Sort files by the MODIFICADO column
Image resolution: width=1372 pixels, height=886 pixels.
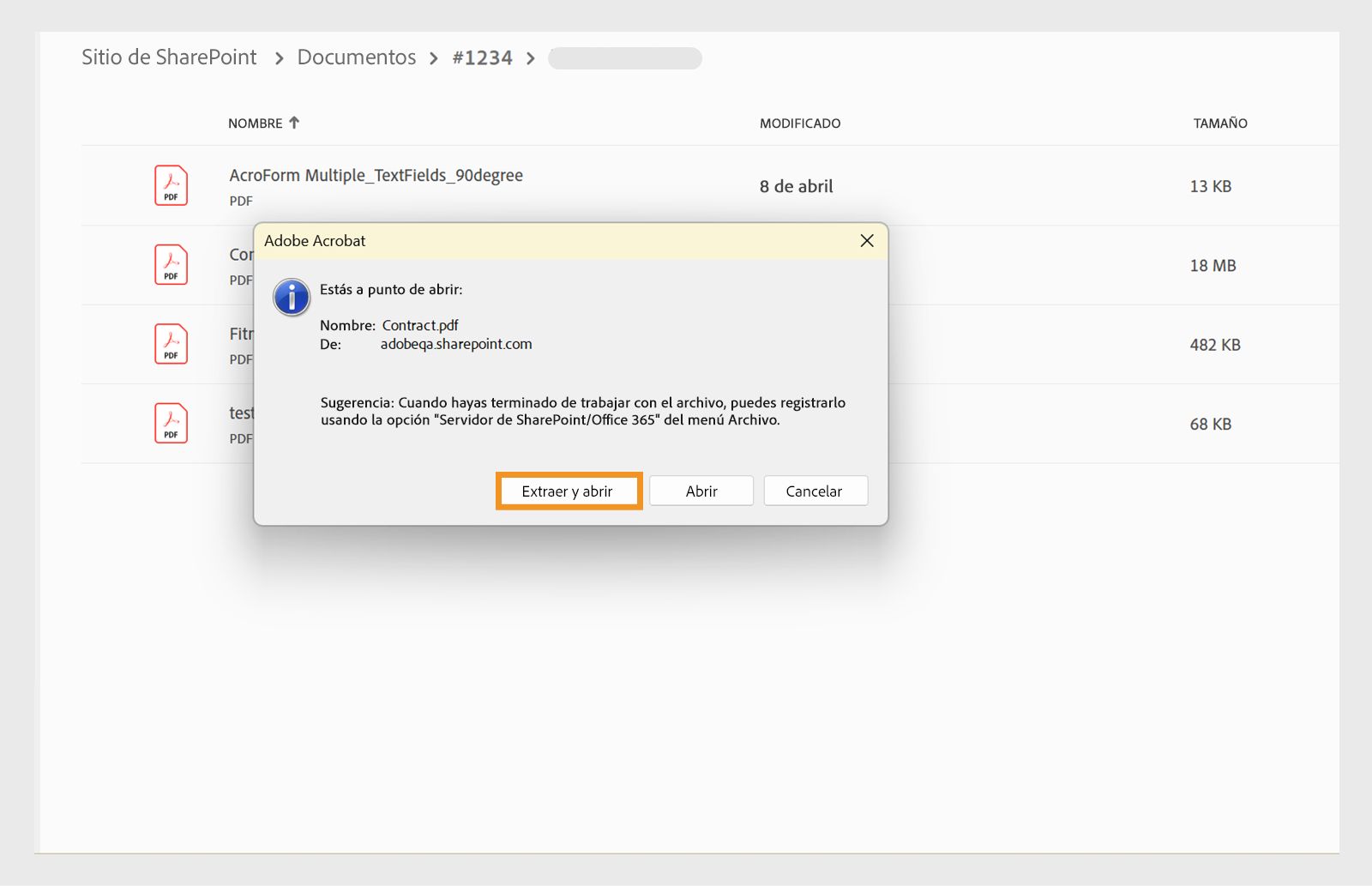(798, 123)
